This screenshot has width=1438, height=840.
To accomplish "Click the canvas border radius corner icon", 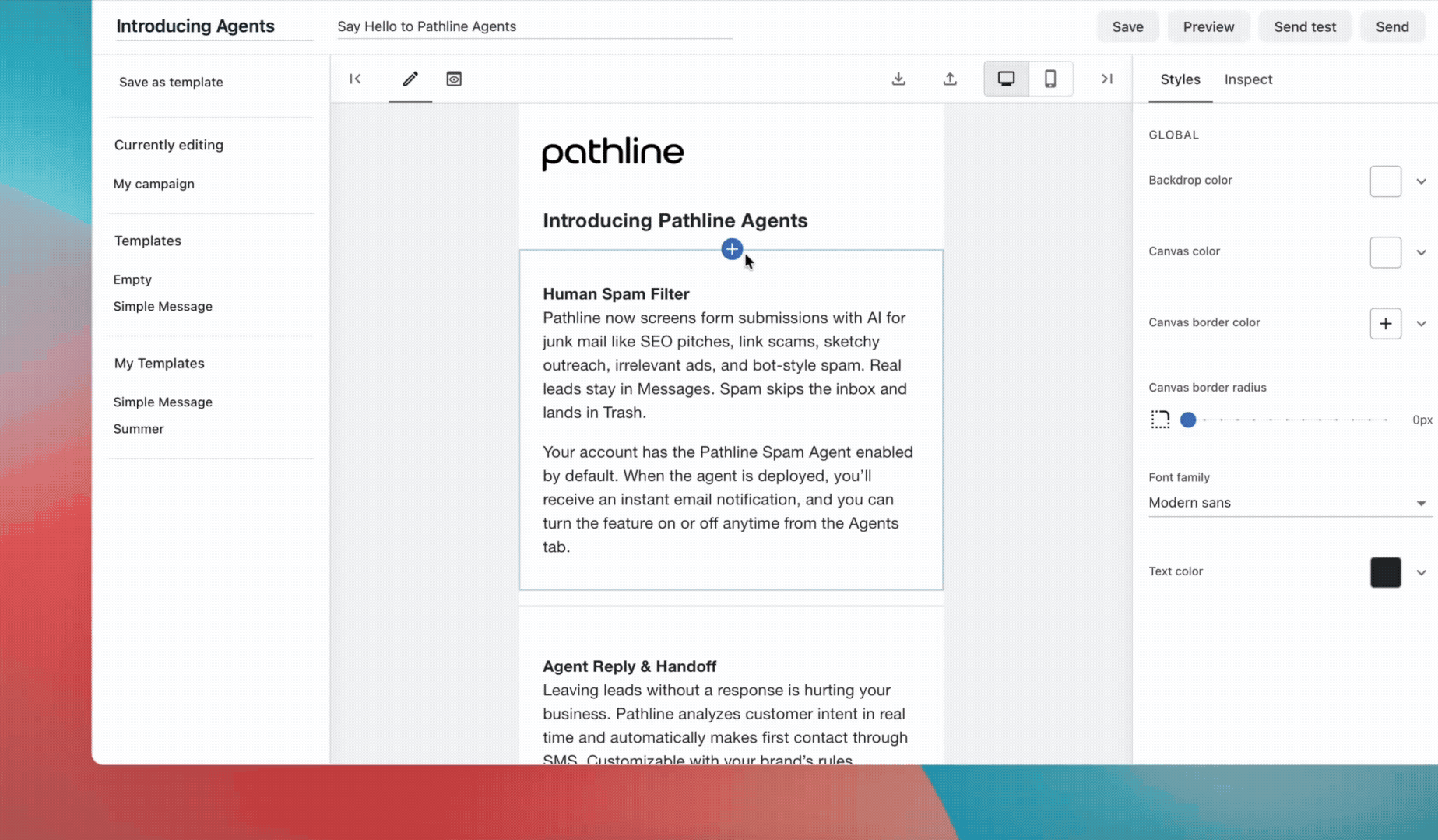I will click(x=1160, y=420).
